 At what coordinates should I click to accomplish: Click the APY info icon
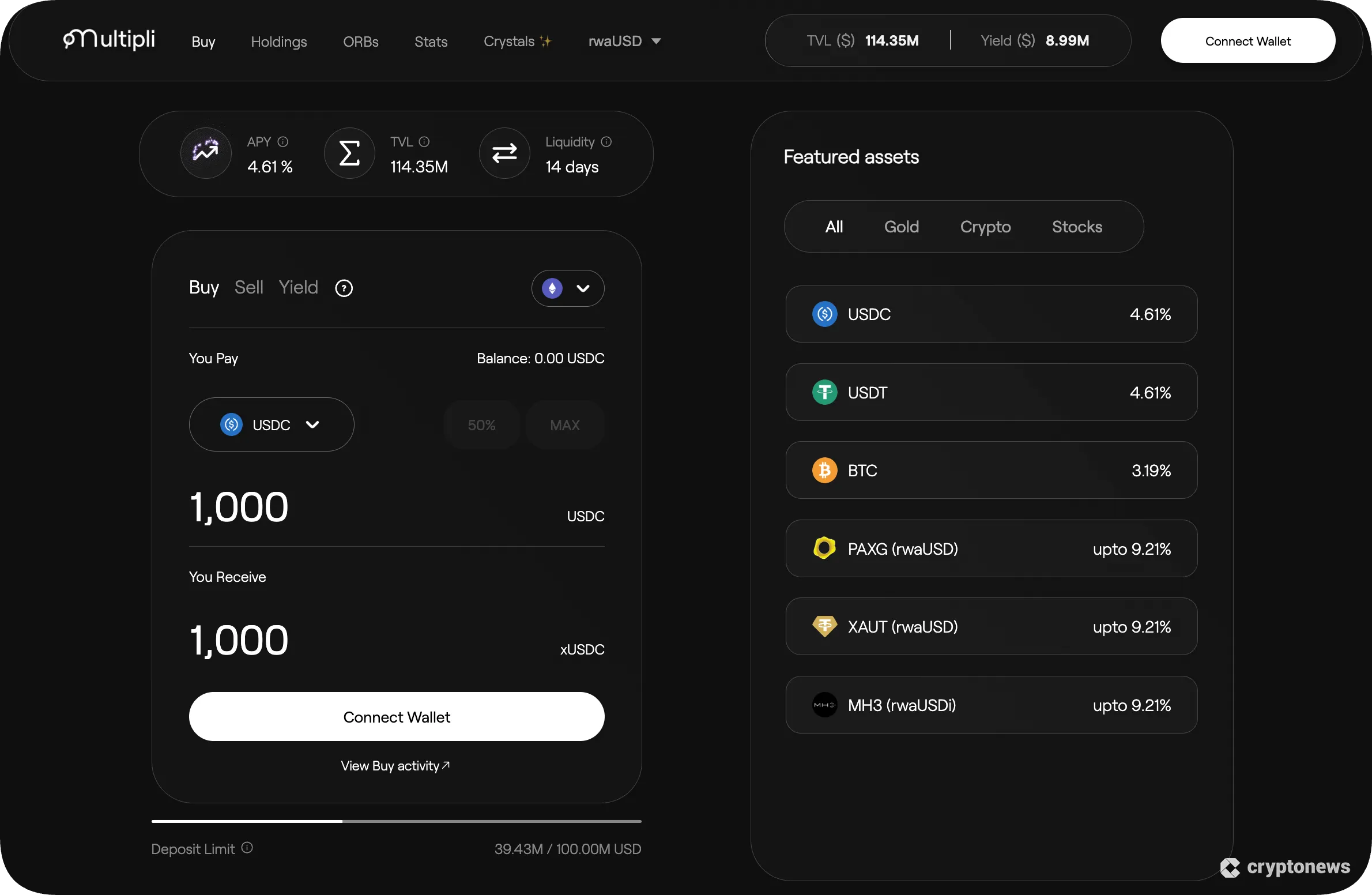point(284,141)
